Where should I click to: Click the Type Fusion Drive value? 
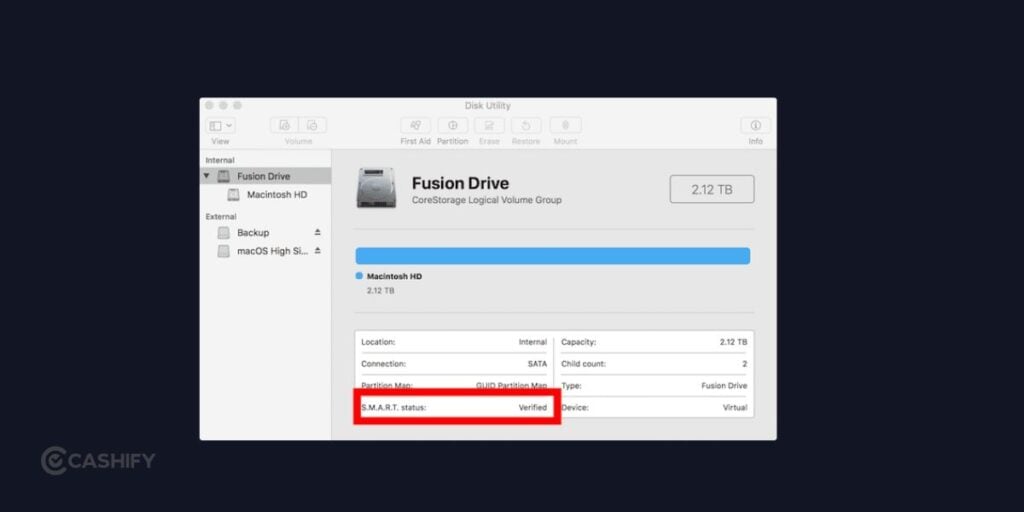(724, 386)
